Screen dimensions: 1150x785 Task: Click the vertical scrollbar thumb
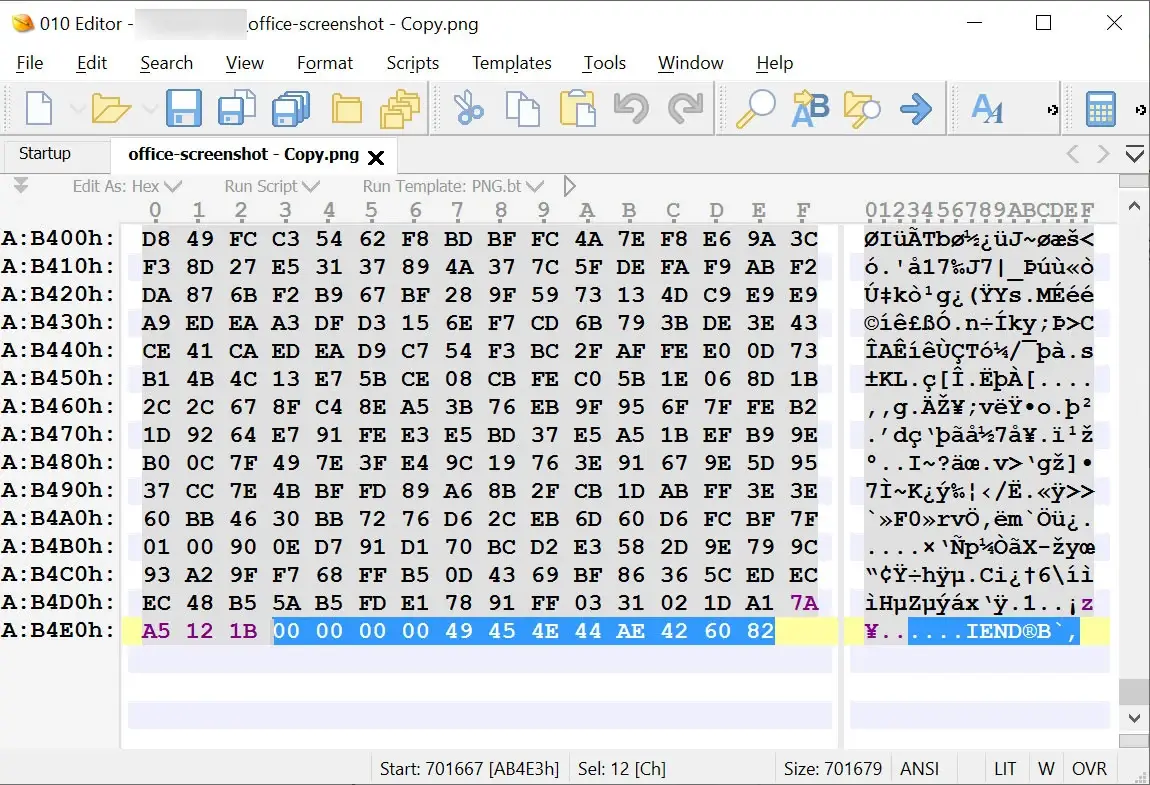(x=1135, y=691)
